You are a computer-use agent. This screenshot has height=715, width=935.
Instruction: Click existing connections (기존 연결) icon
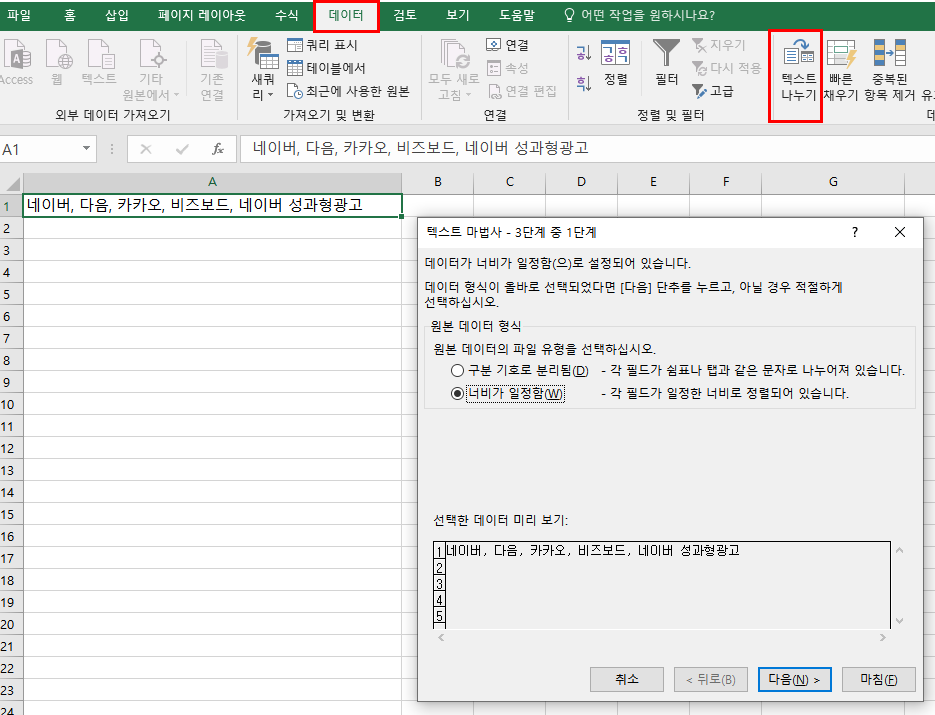coord(212,70)
